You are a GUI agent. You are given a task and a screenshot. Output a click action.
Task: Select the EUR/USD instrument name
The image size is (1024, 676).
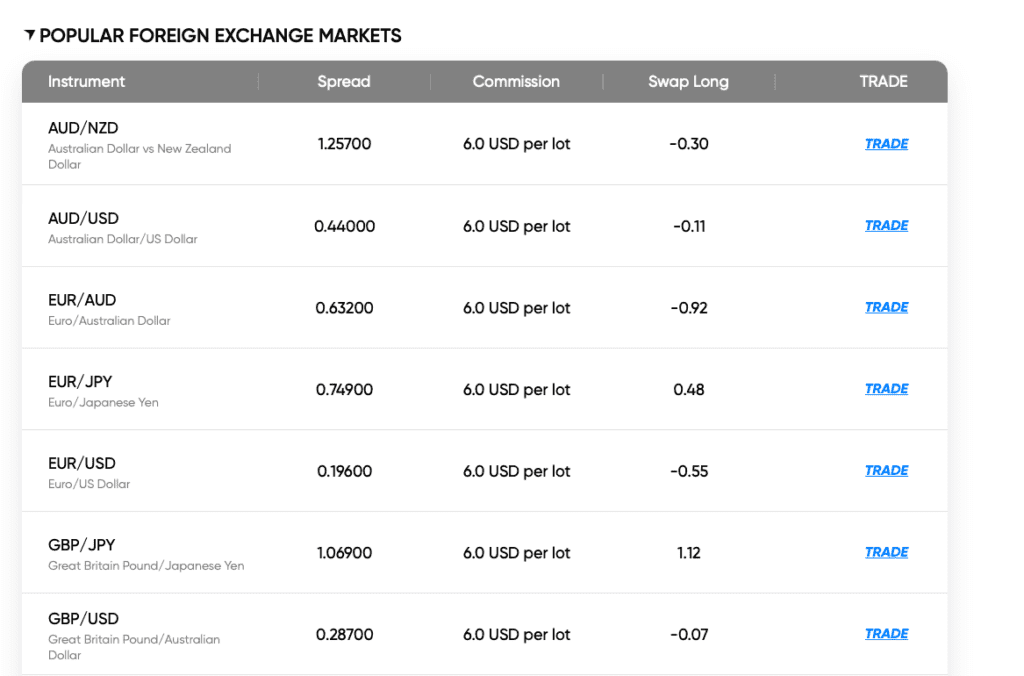click(x=82, y=463)
